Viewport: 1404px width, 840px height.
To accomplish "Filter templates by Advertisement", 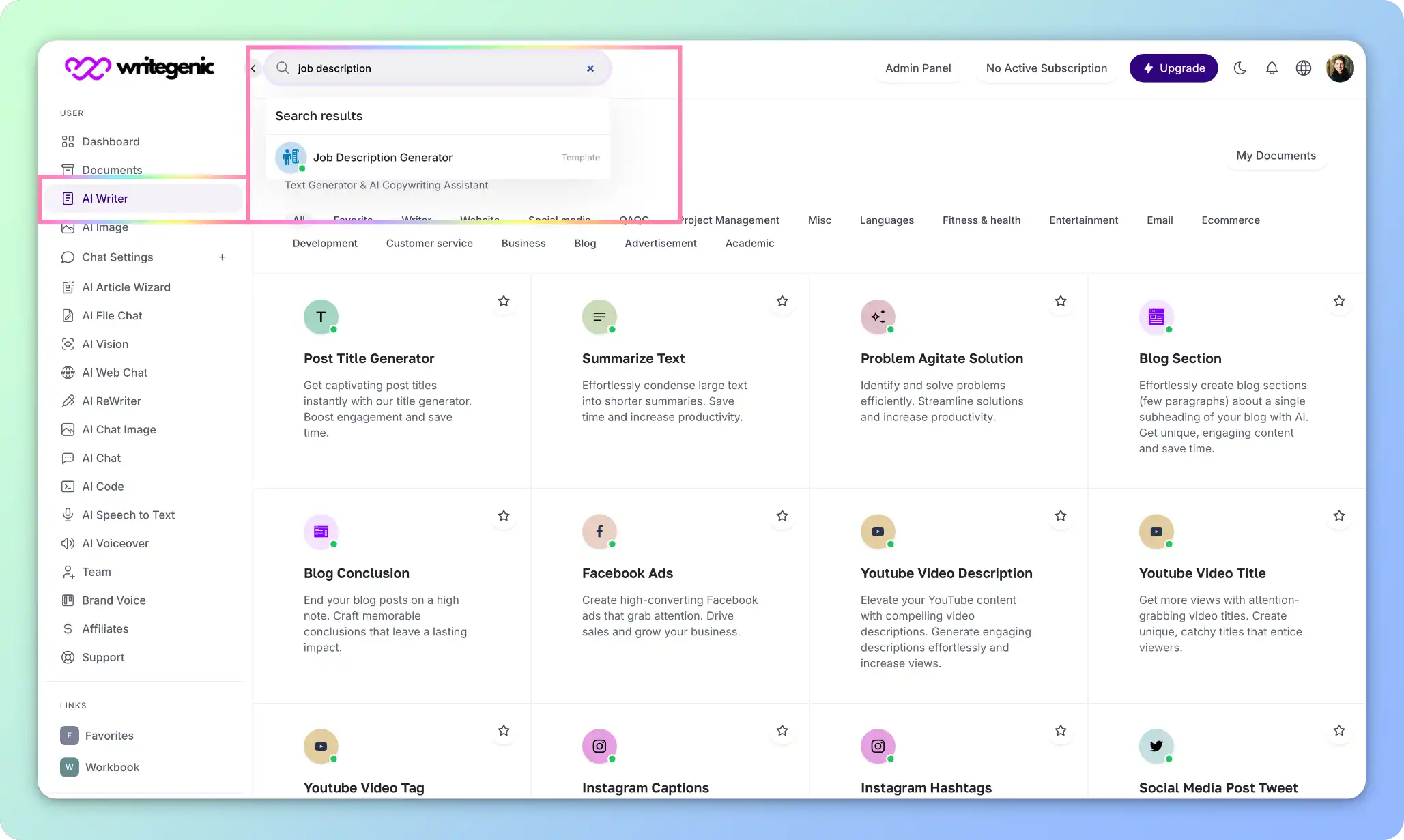I will [661, 244].
